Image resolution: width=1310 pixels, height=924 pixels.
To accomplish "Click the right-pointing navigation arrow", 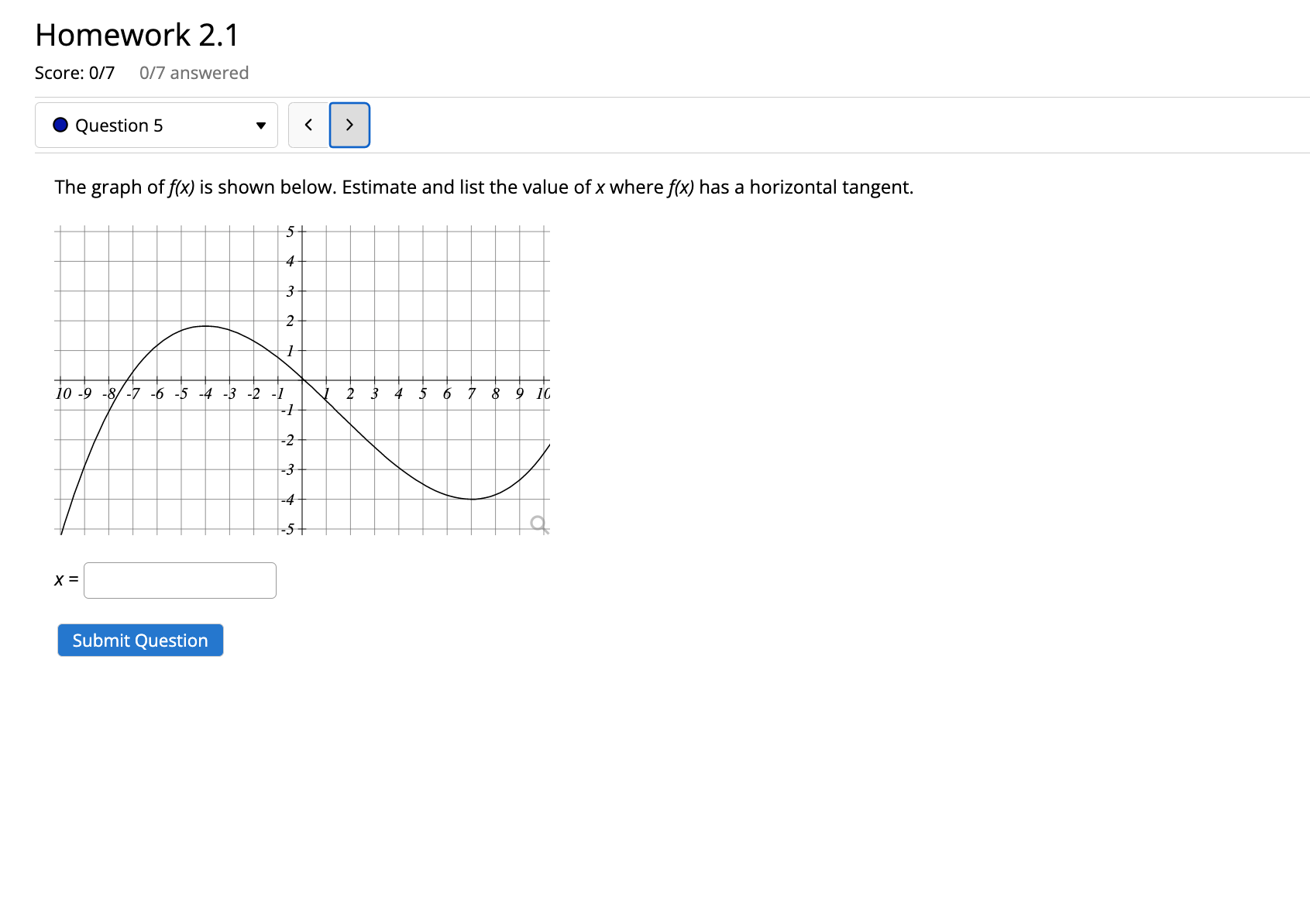I will (349, 125).
